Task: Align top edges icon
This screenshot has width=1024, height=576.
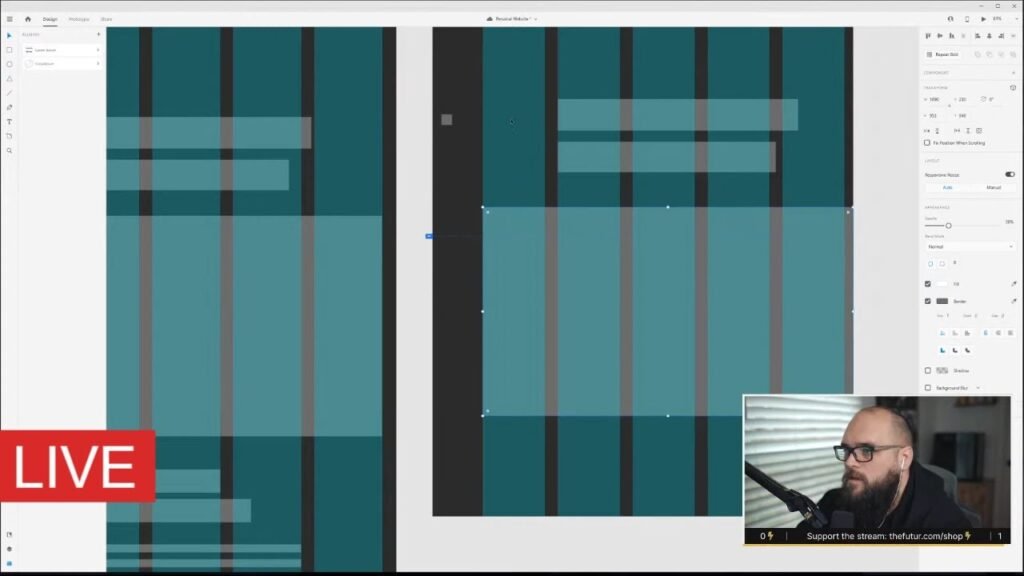Action: pos(928,36)
